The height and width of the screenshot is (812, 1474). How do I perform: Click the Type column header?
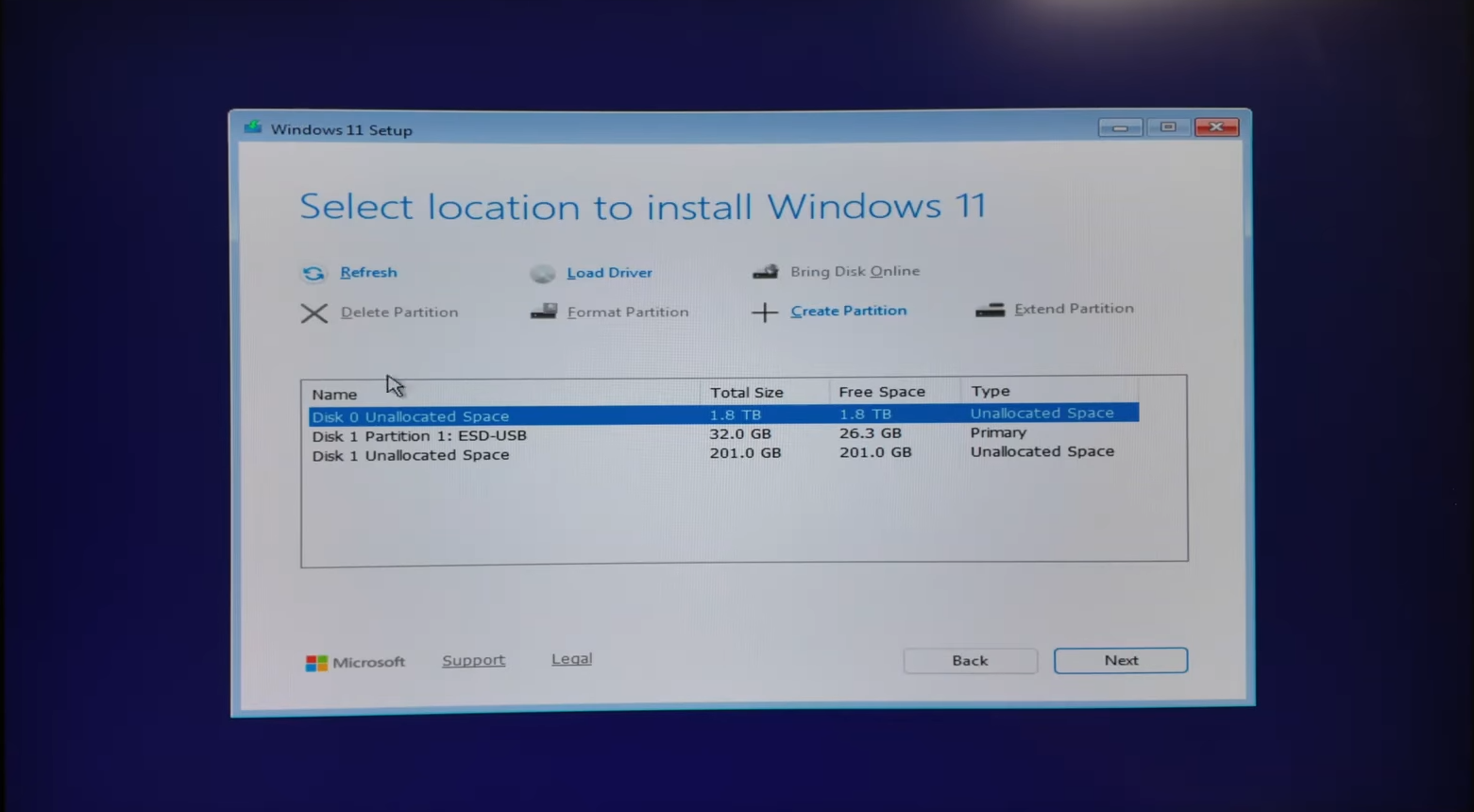coord(1049,390)
